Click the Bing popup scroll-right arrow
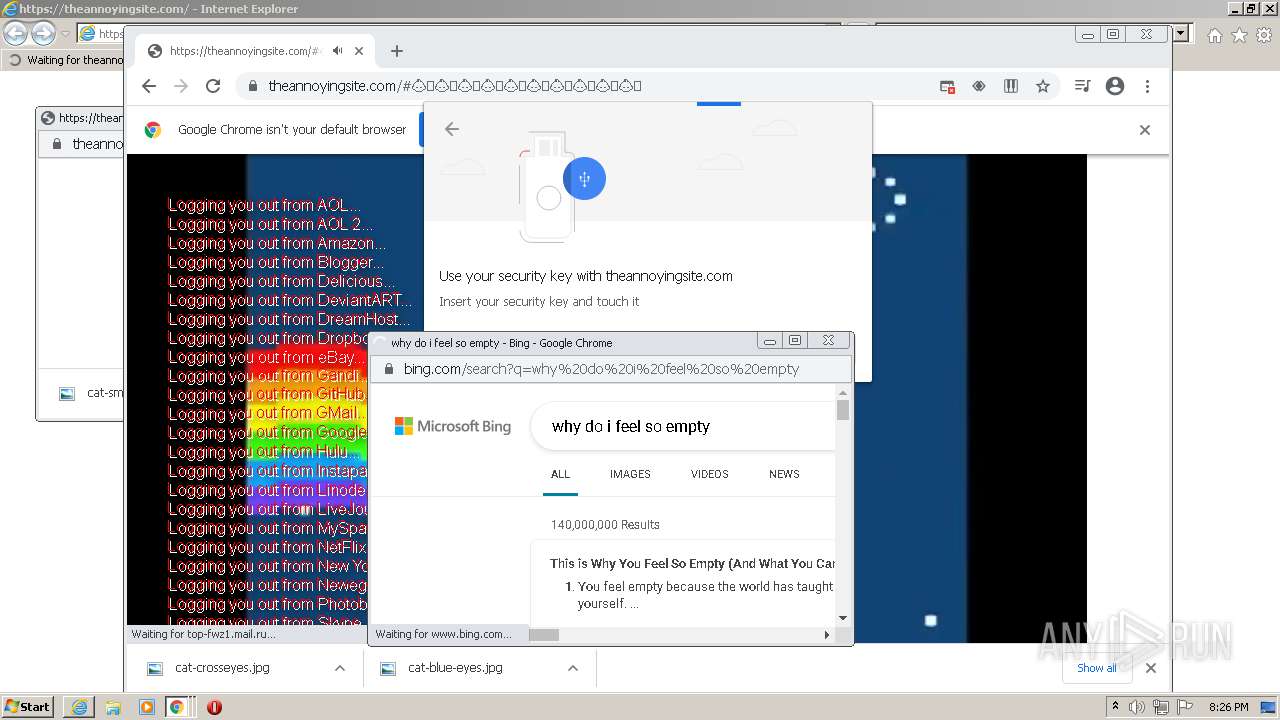Viewport: 1280px width, 720px height. [x=827, y=634]
